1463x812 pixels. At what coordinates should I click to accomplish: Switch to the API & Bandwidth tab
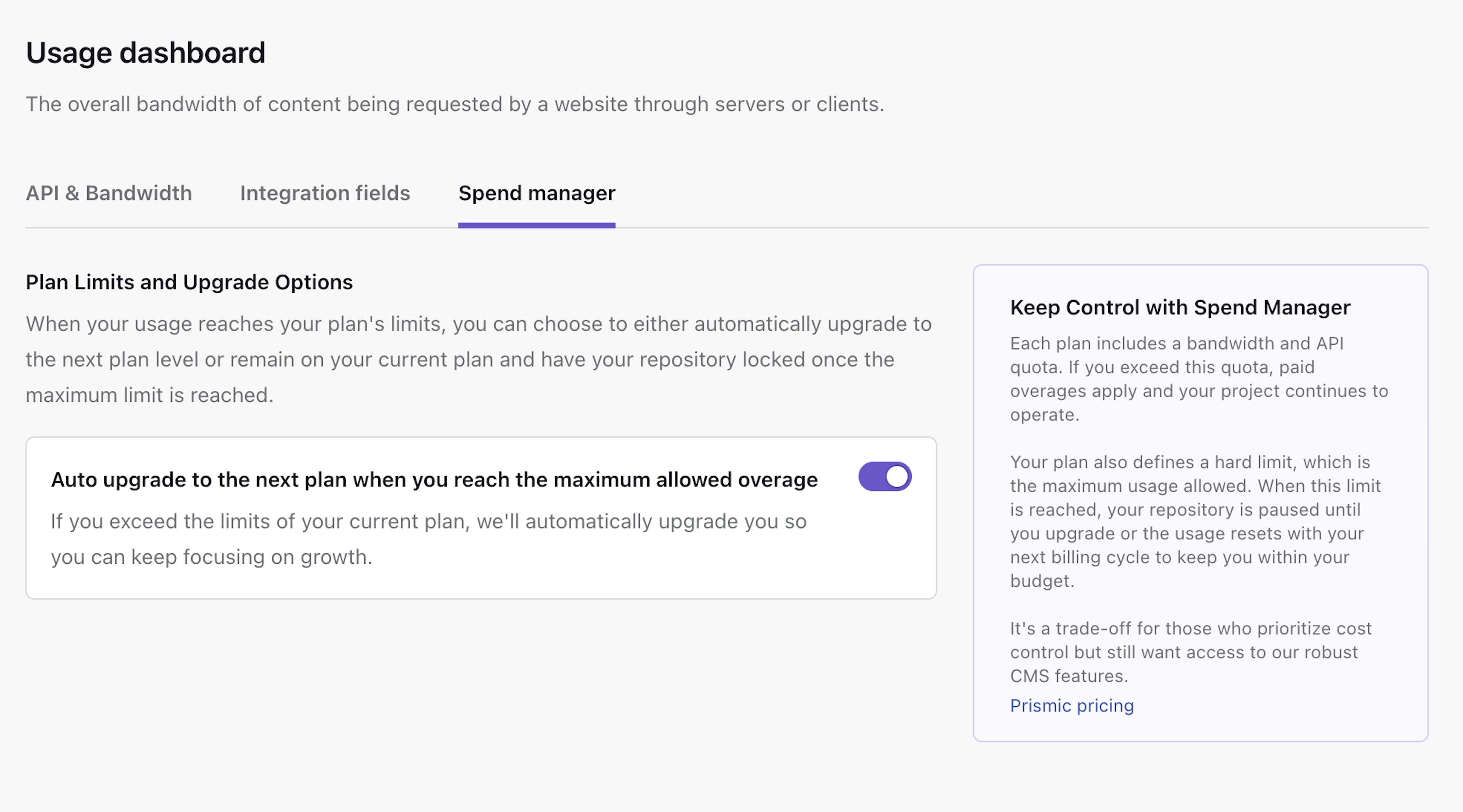[x=109, y=193]
